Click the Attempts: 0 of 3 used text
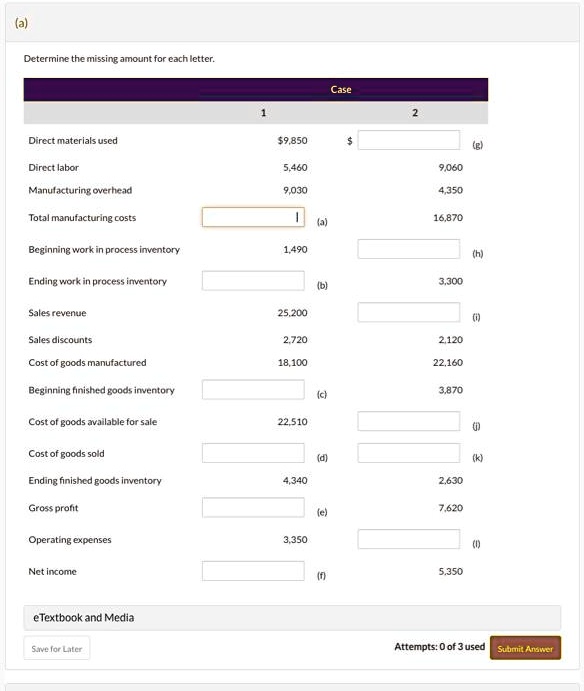This screenshot has height=691, width=584. 439,646
